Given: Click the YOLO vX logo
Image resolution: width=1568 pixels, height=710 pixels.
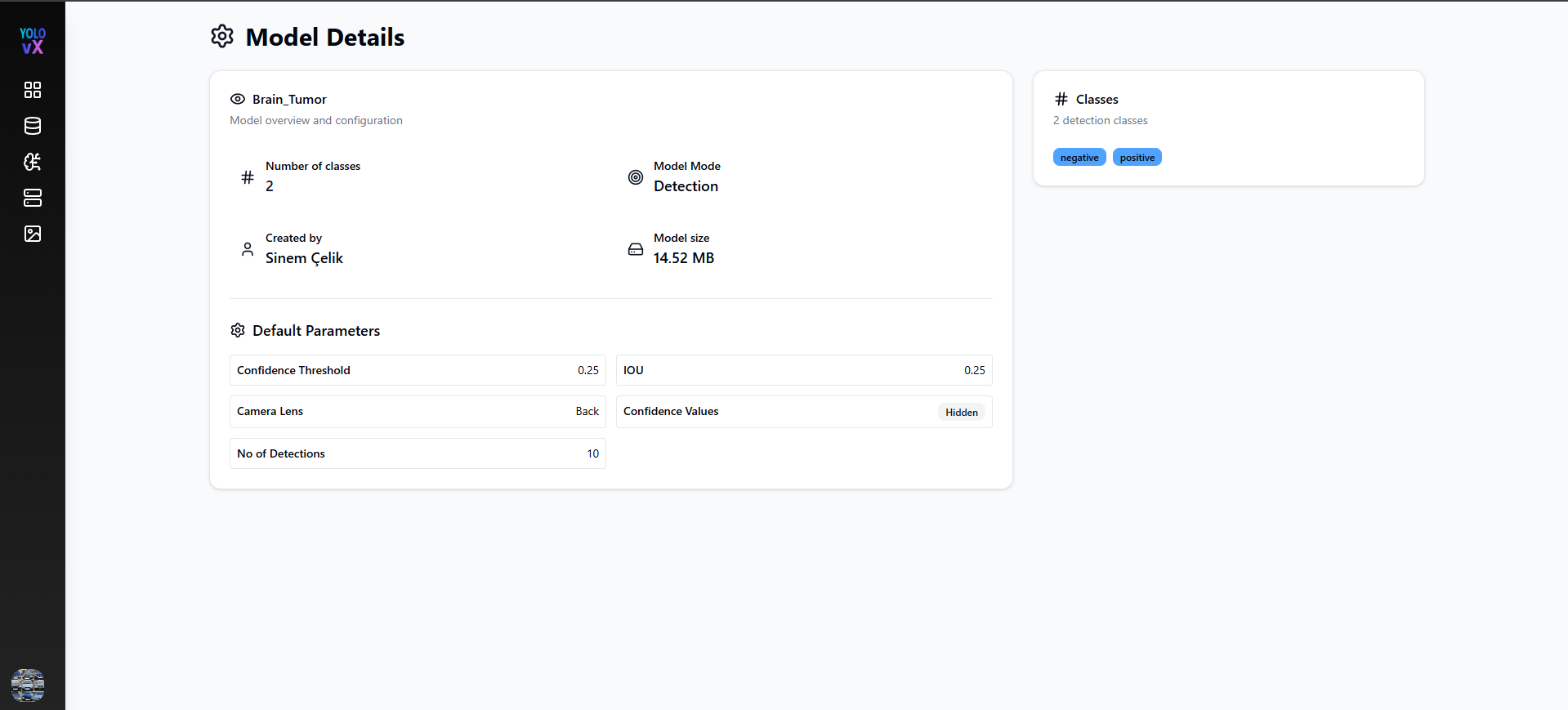Looking at the screenshot, I should click(x=33, y=41).
